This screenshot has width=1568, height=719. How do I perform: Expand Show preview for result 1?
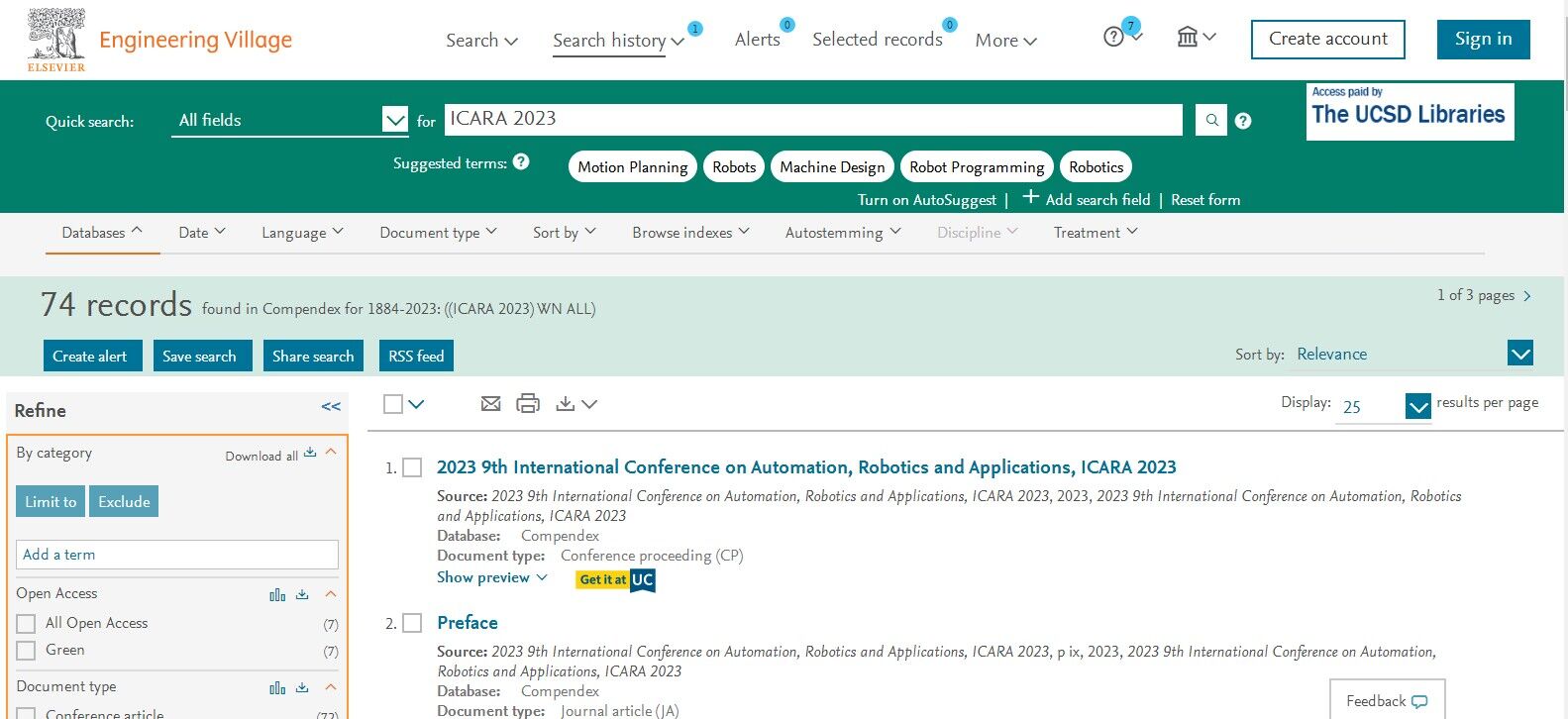pyautogui.click(x=492, y=577)
